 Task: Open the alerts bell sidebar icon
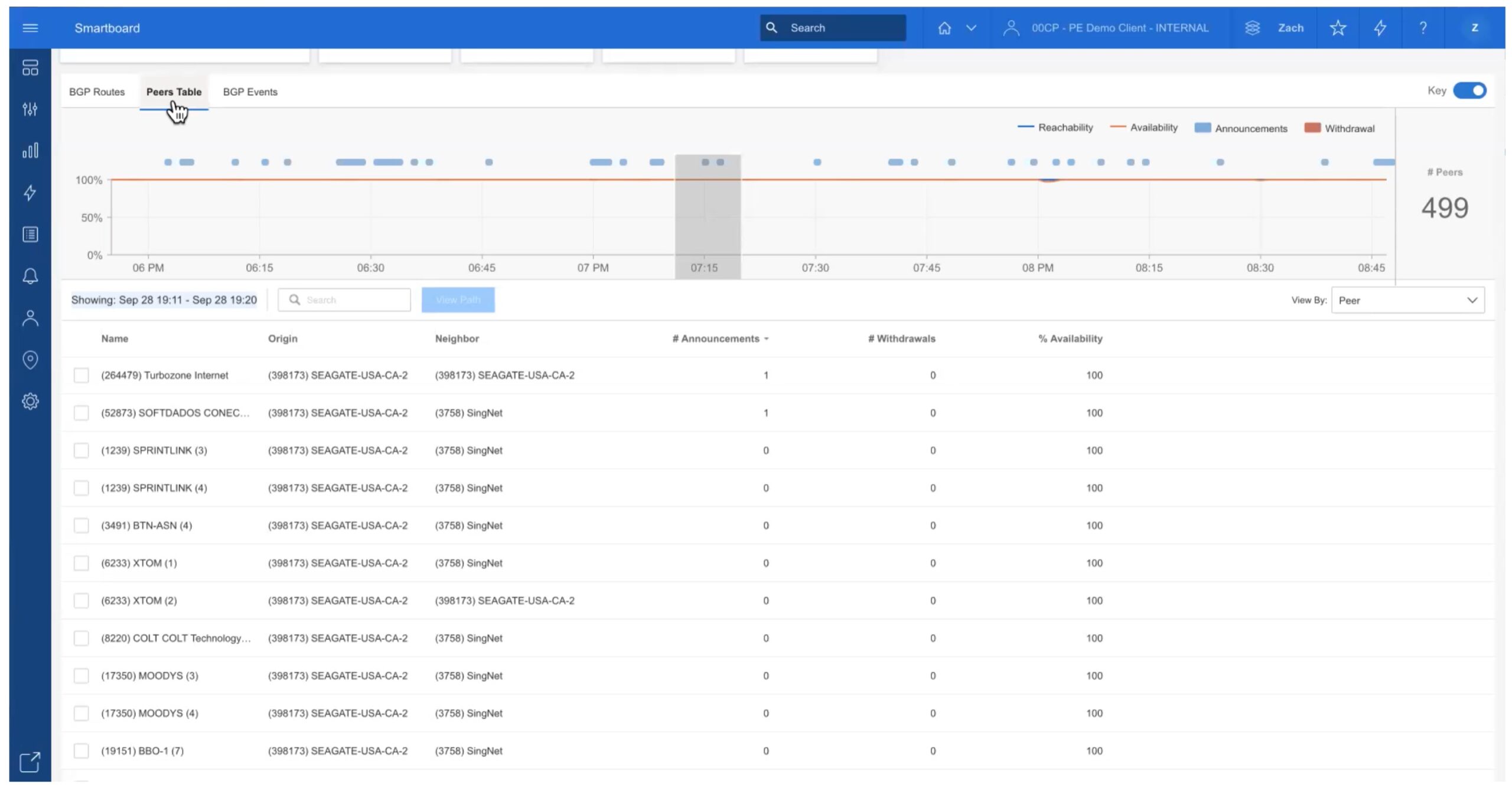click(x=30, y=276)
